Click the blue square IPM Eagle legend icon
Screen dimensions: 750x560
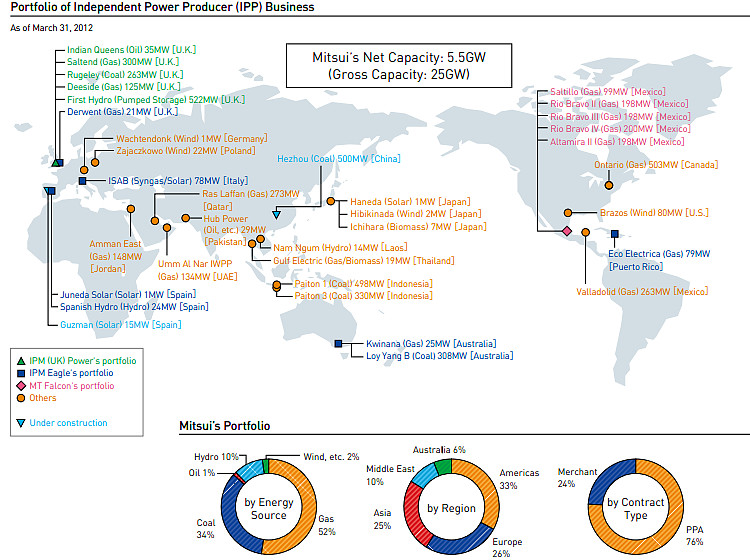coord(21,373)
